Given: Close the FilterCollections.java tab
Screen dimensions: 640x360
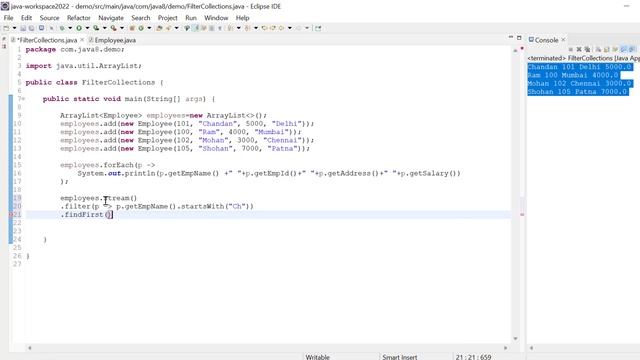Looking at the screenshot, I should coord(82,40).
